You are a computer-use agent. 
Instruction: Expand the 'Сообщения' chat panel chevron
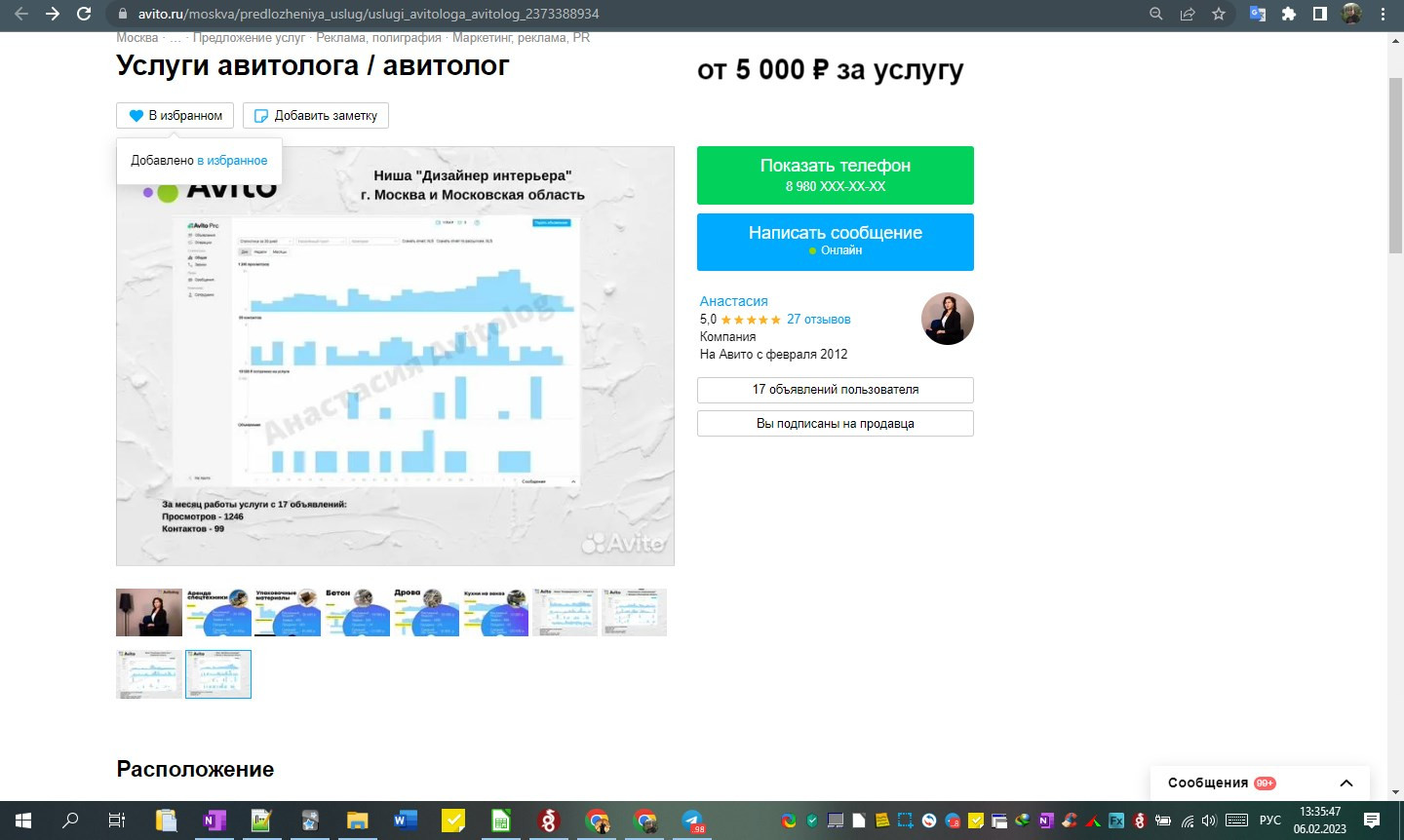1346,783
